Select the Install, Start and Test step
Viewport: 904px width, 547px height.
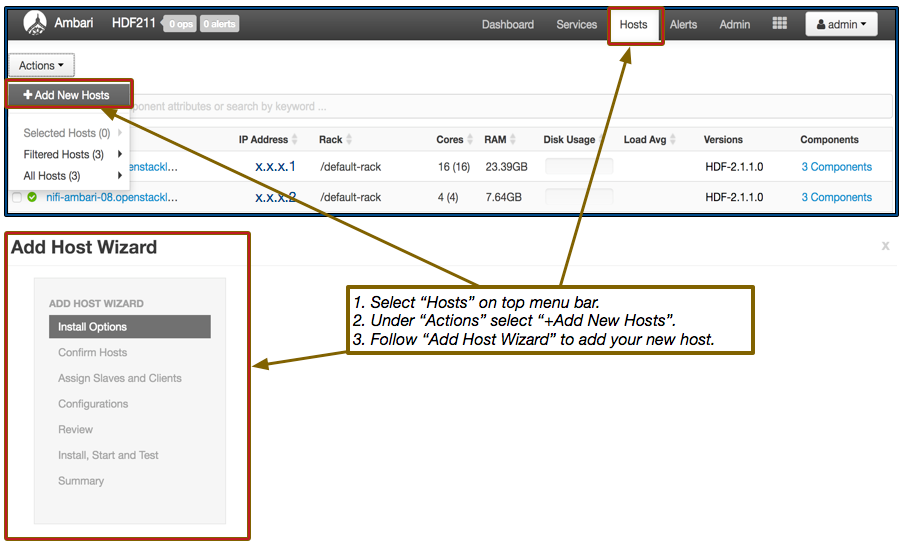tap(108, 455)
